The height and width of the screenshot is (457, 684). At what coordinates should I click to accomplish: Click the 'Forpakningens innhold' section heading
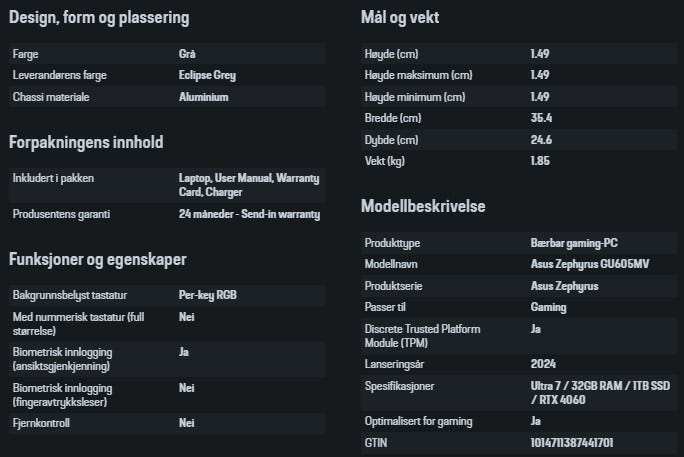click(x=86, y=143)
